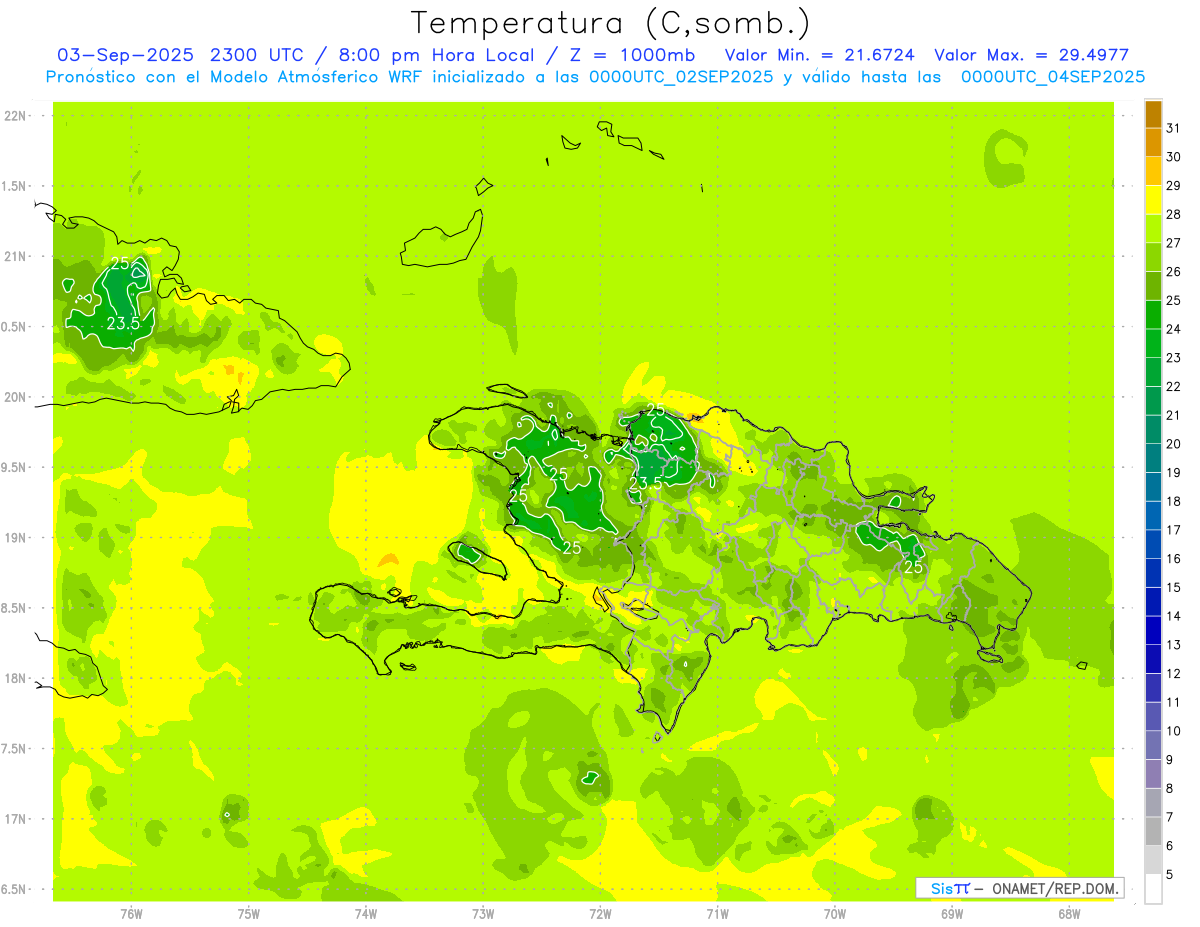This screenshot has height=927, width=1200.
Task: Click the "17N" latitude axis label
Action: click(x=16, y=820)
